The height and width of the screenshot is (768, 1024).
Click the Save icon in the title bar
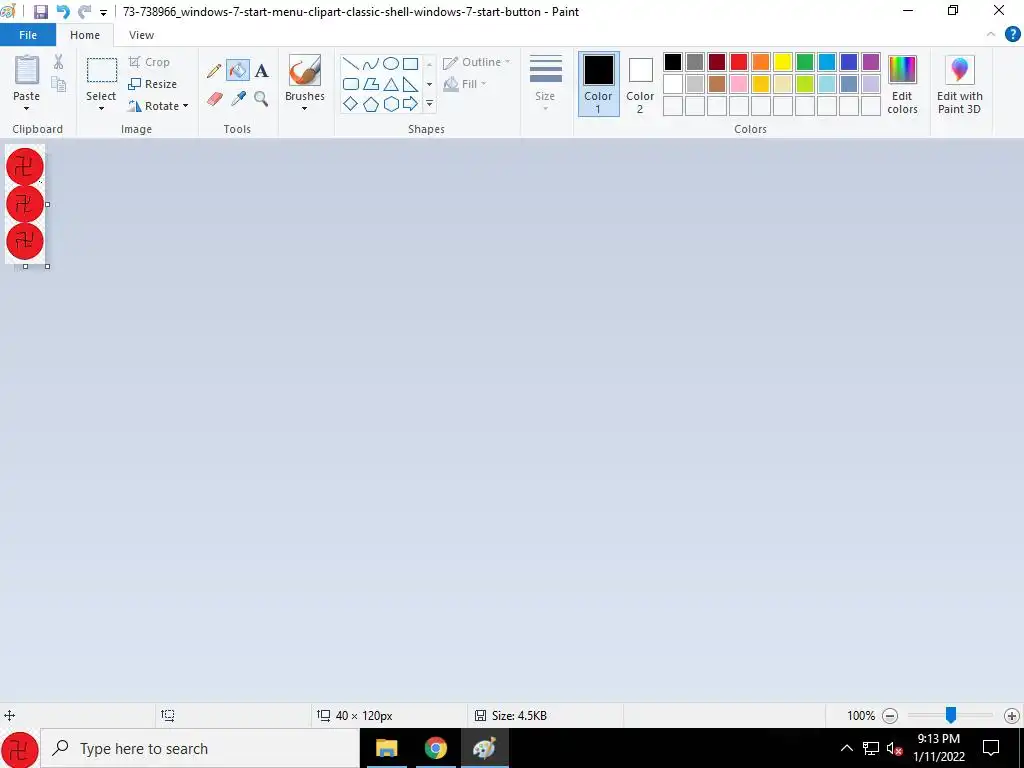click(x=40, y=12)
